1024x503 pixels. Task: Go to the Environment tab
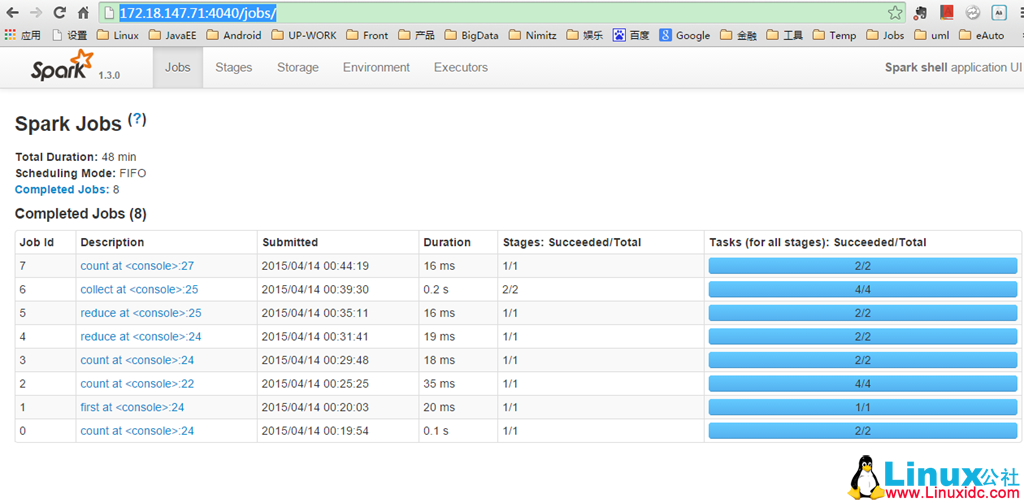(x=376, y=68)
